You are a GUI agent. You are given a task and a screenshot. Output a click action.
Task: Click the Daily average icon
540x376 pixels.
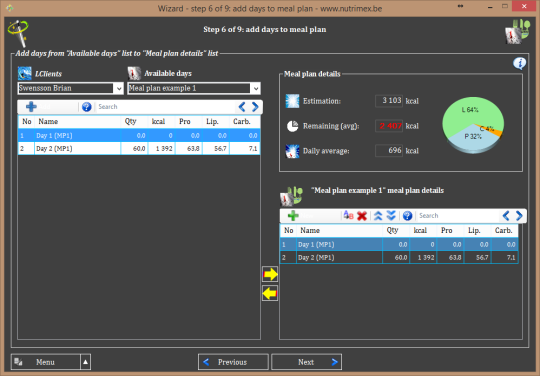coord(292,151)
